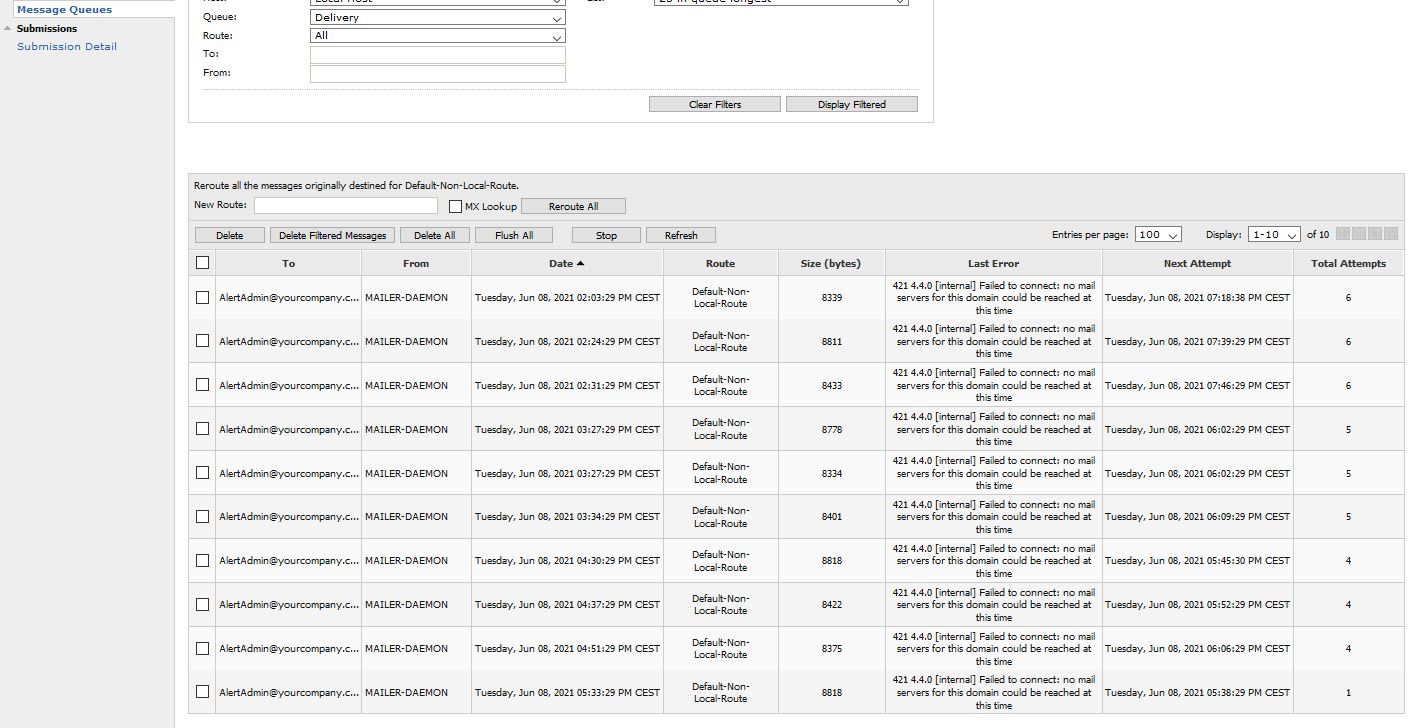Flush All queued messages
This screenshot has height=728, width=1416.
[x=514, y=234]
